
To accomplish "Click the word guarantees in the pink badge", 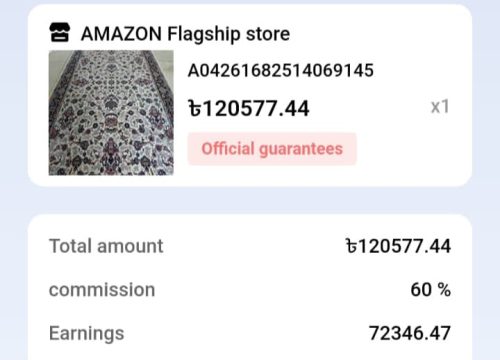I will pyautogui.click(x=301, y=149).
